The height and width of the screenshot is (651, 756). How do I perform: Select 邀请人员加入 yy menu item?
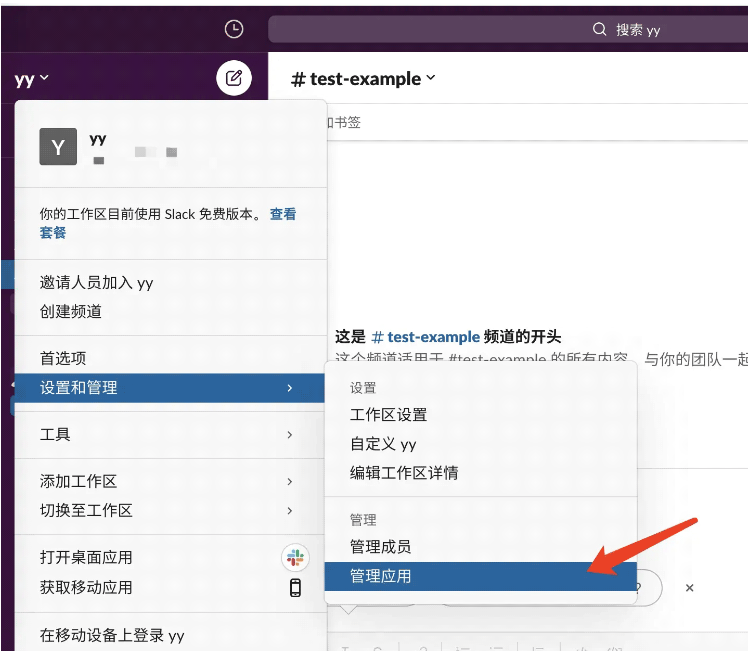[x=171, y=283]
